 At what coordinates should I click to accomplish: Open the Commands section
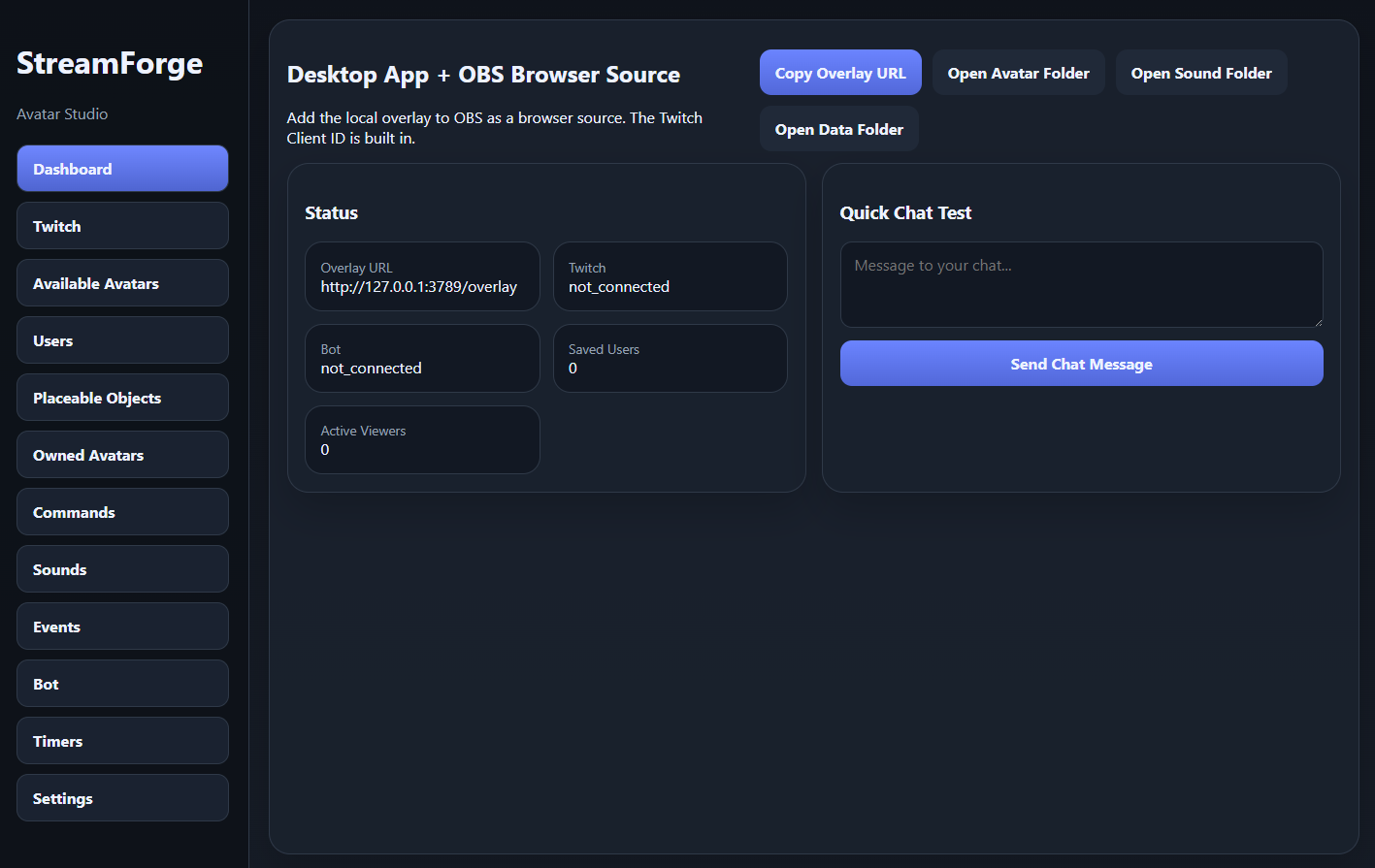(x=122, y=512)
